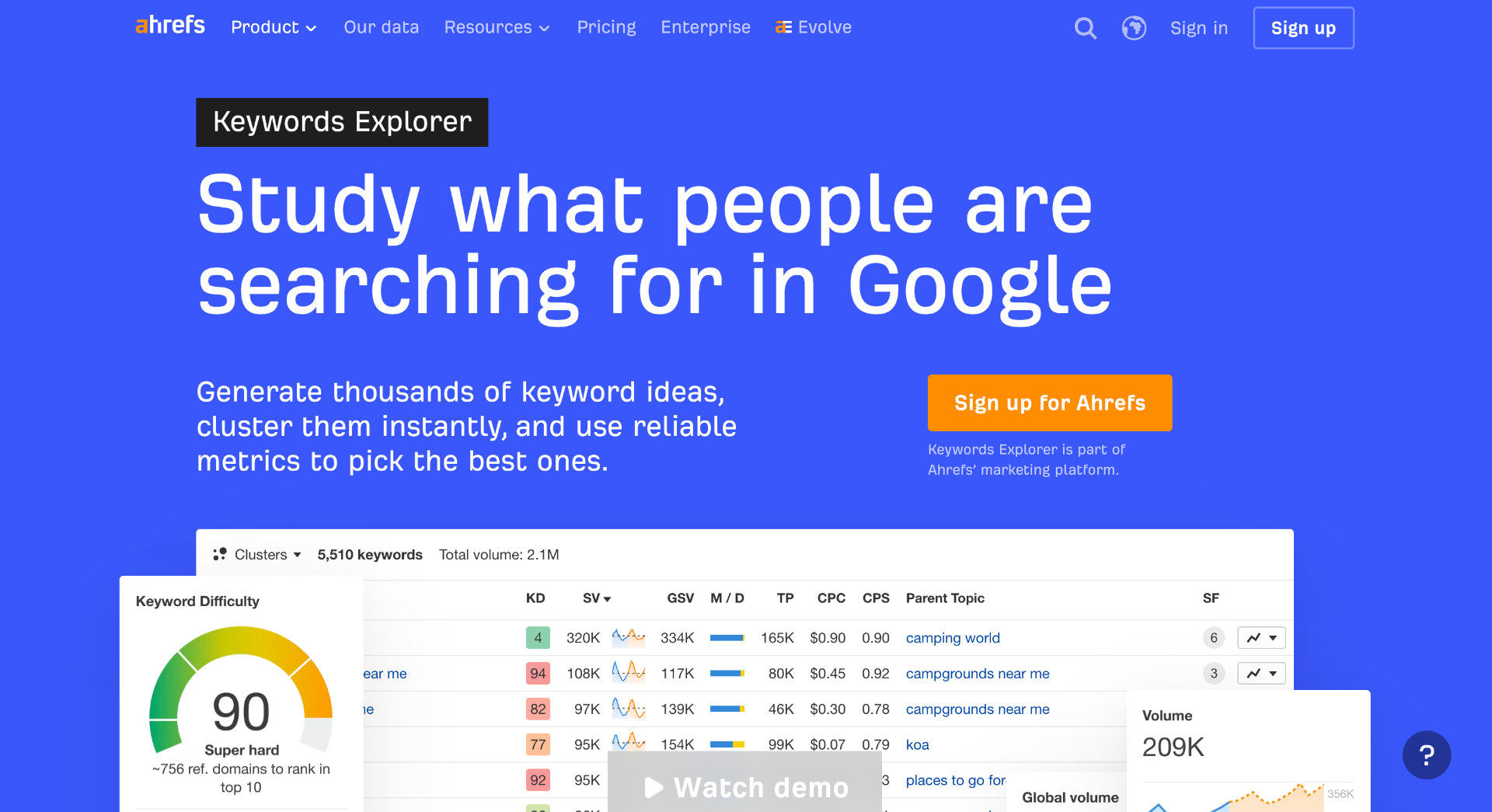
Task: Click the KD badge 77
Action: (x=538, y=744)
